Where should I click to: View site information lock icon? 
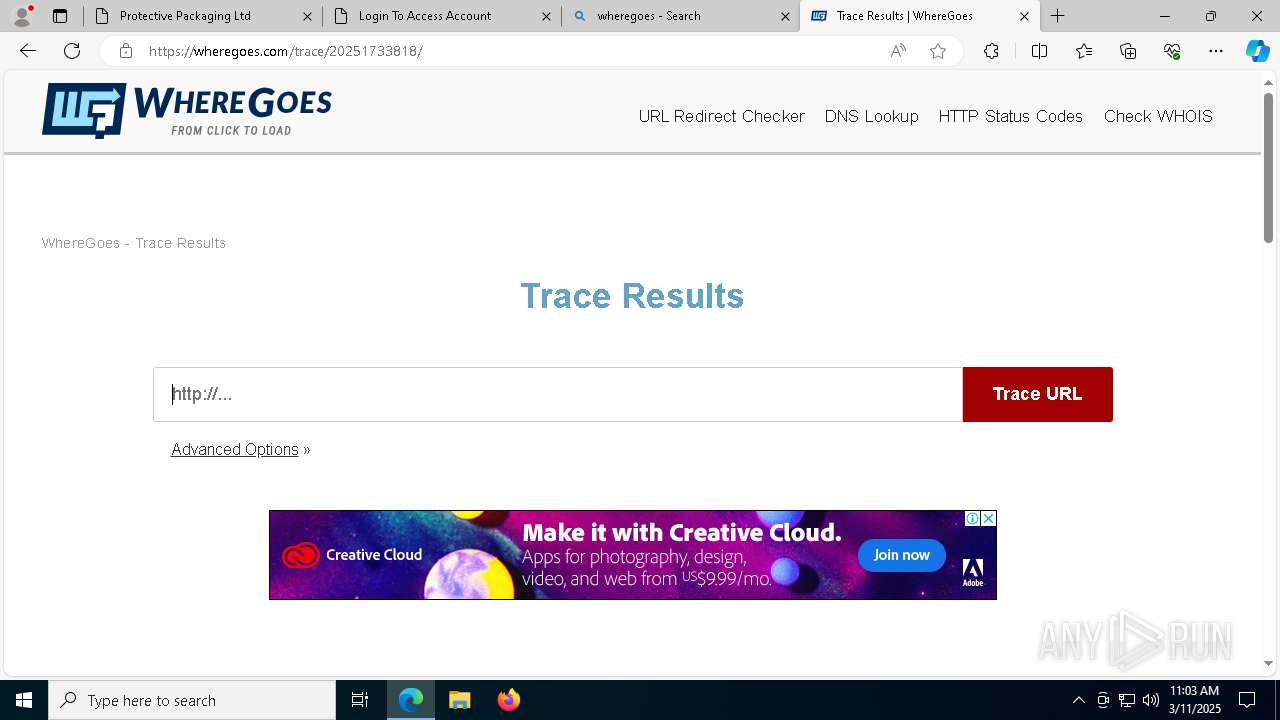click(x=125, y=51)
